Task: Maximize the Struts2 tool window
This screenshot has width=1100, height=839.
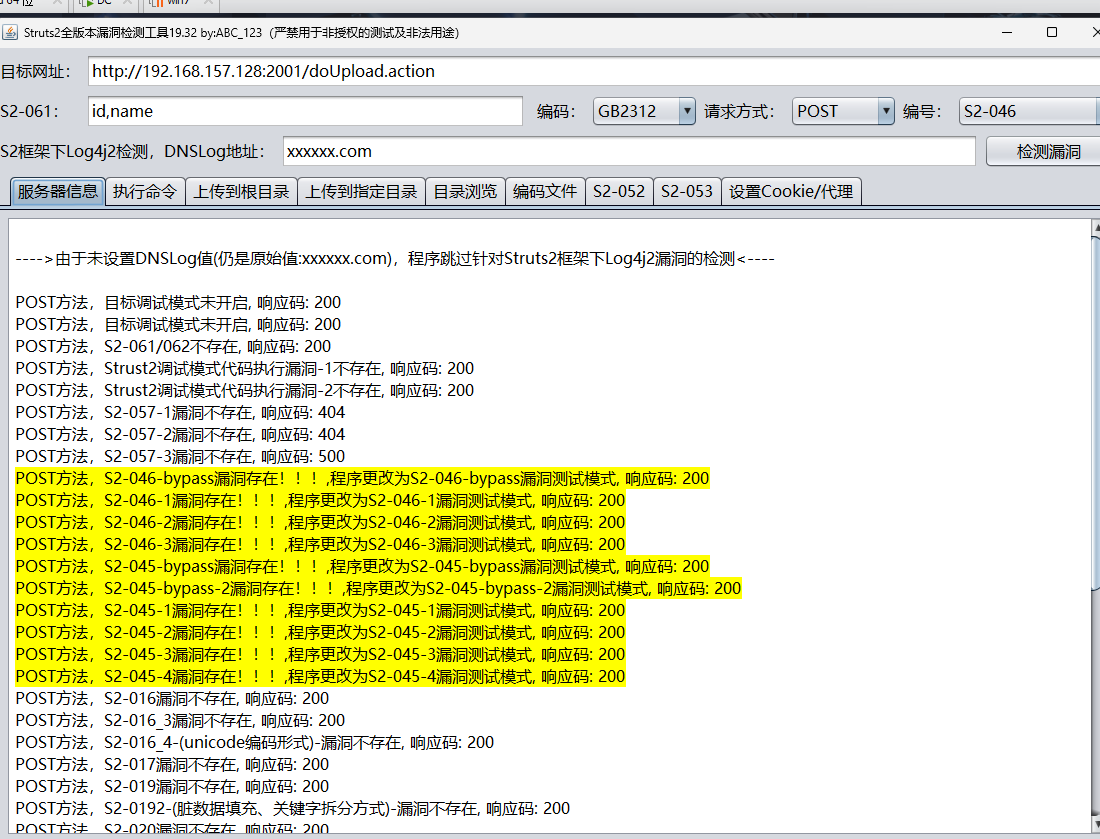Action: (x=1052, y=32)
